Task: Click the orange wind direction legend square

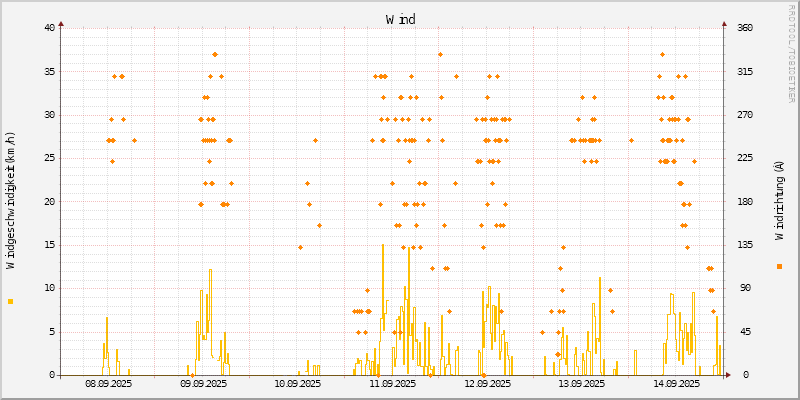Action: coord(779,266)
